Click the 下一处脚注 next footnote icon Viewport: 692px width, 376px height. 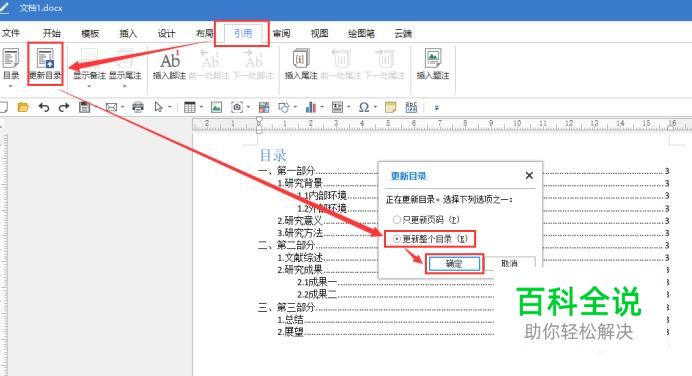point(253,59)
